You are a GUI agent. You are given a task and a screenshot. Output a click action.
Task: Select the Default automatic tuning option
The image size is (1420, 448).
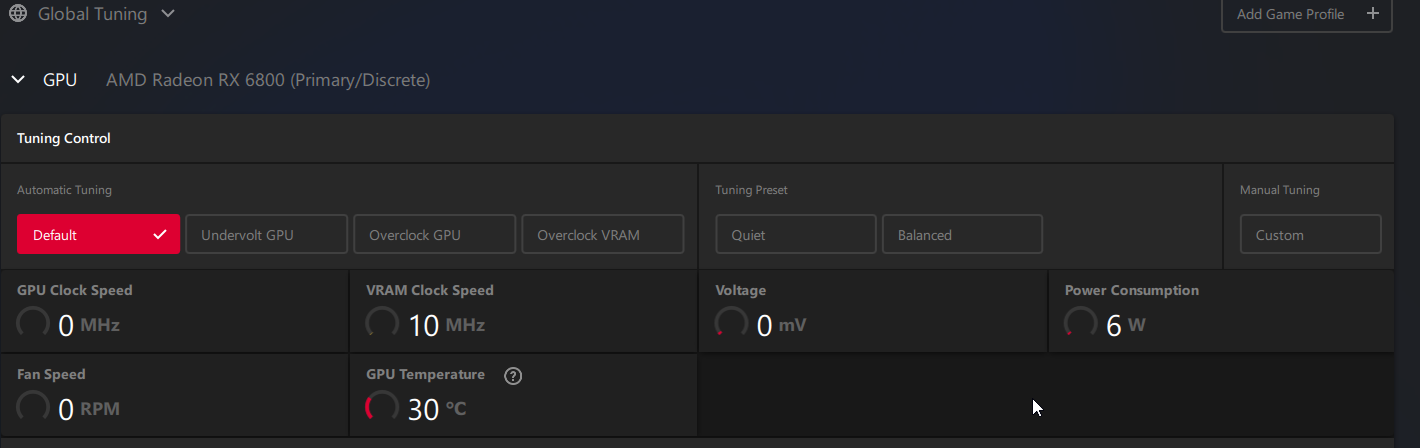coord(98,235)
